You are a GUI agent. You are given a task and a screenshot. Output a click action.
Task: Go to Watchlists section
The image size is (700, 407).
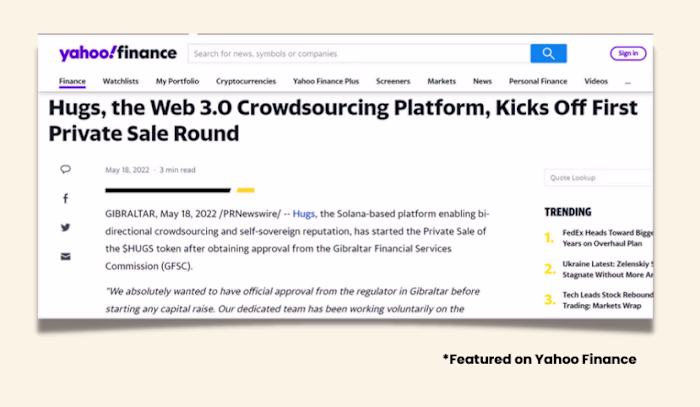pyautogui.click(x=121, y=81)
